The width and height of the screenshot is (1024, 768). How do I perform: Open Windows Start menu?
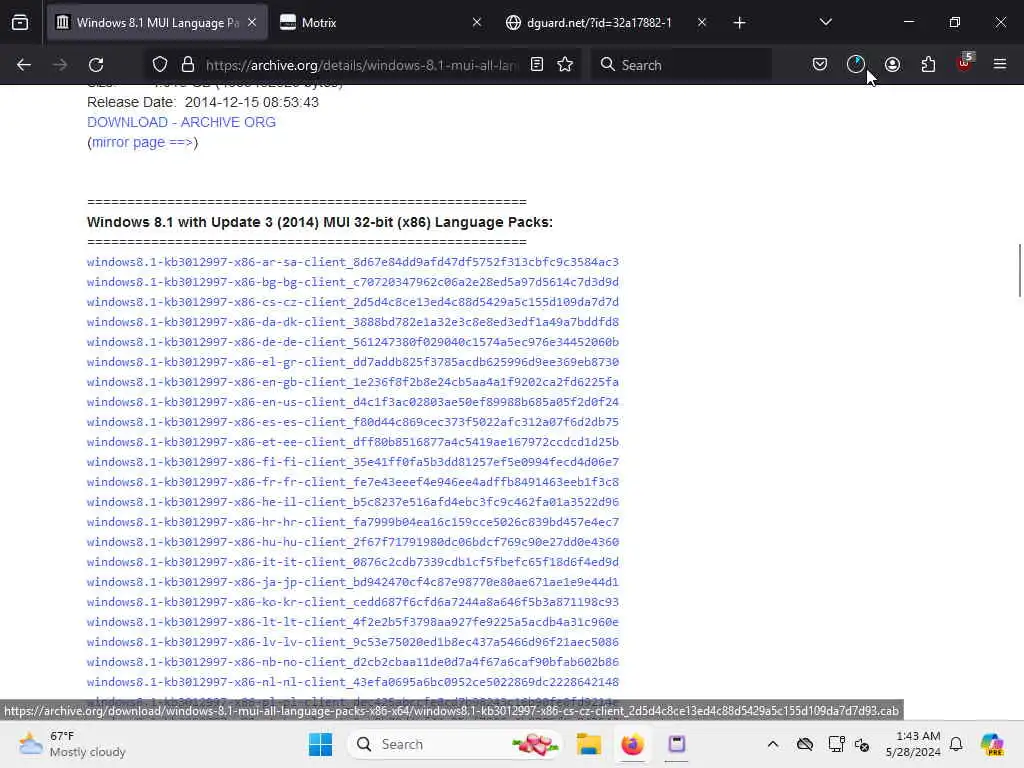pos(320,744)
